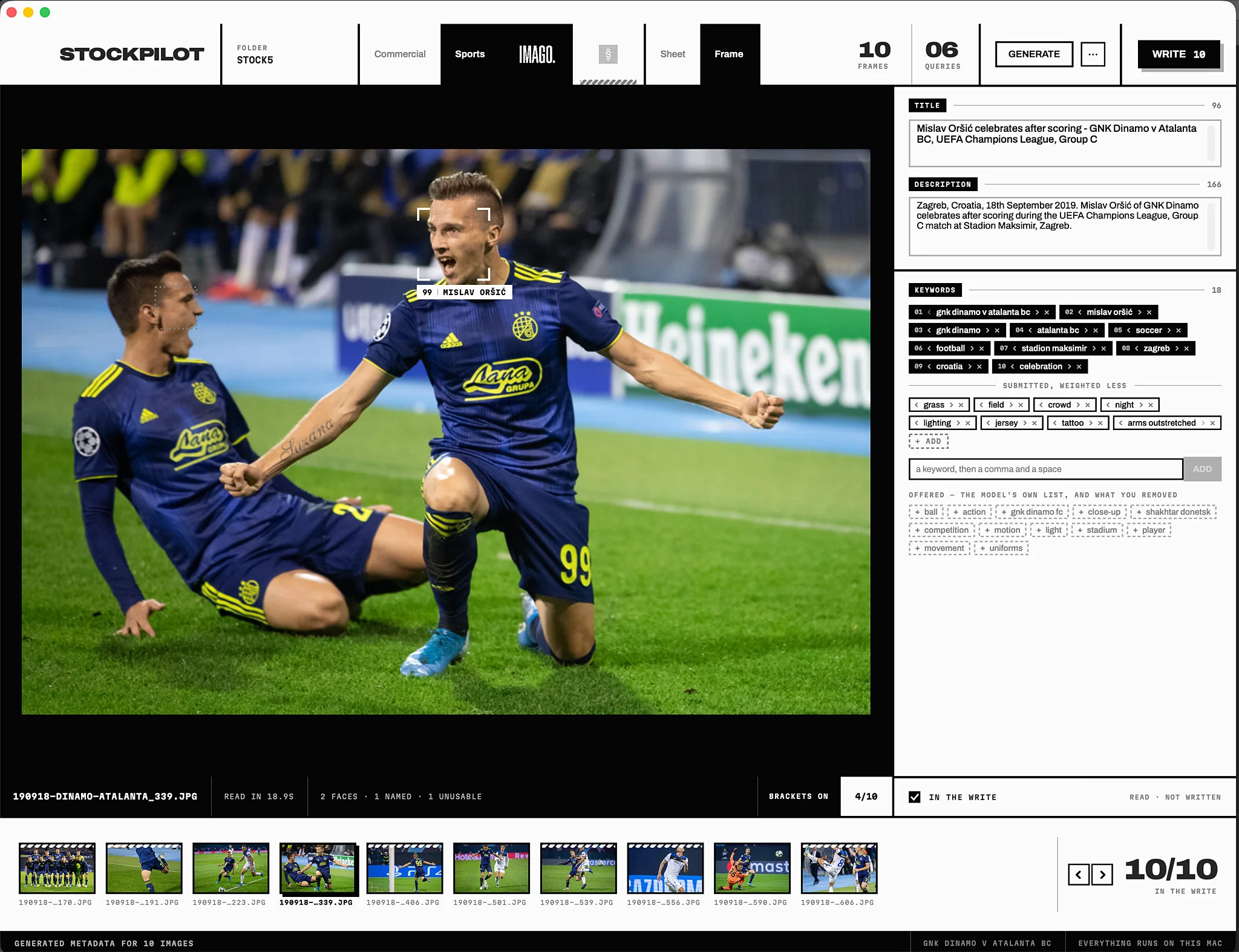Viewport: 1239px width, 952px height.
Task: Delete the 'stadion maksimir' keyword
Action: (x=1103, y=348)
